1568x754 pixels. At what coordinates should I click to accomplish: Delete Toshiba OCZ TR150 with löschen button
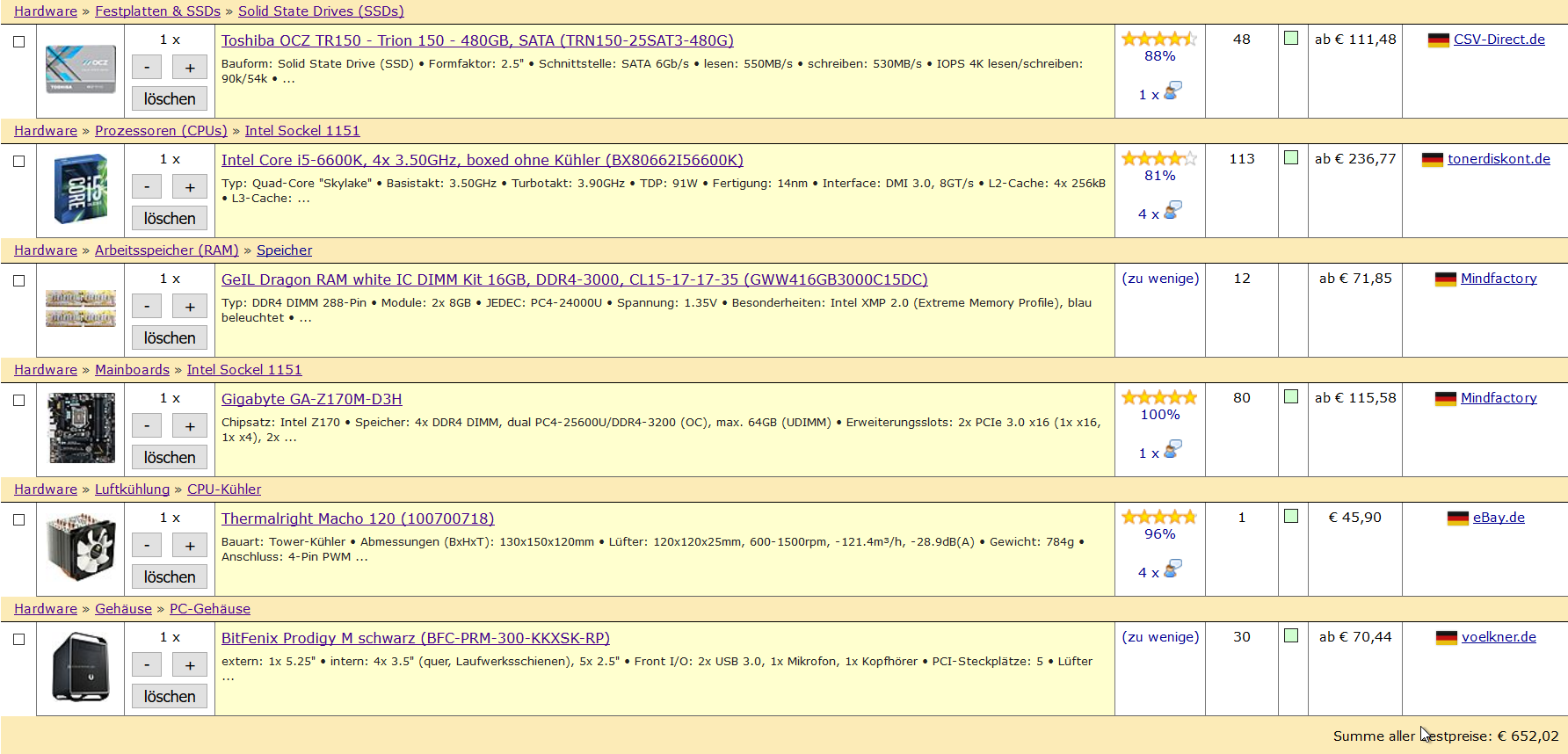[170, 98]
